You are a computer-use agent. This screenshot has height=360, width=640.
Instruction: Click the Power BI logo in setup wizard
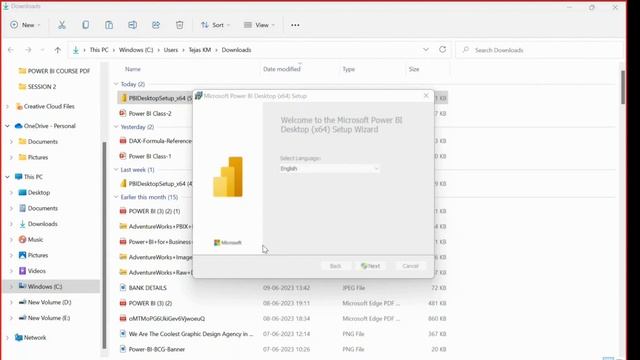tap(228, 177)
